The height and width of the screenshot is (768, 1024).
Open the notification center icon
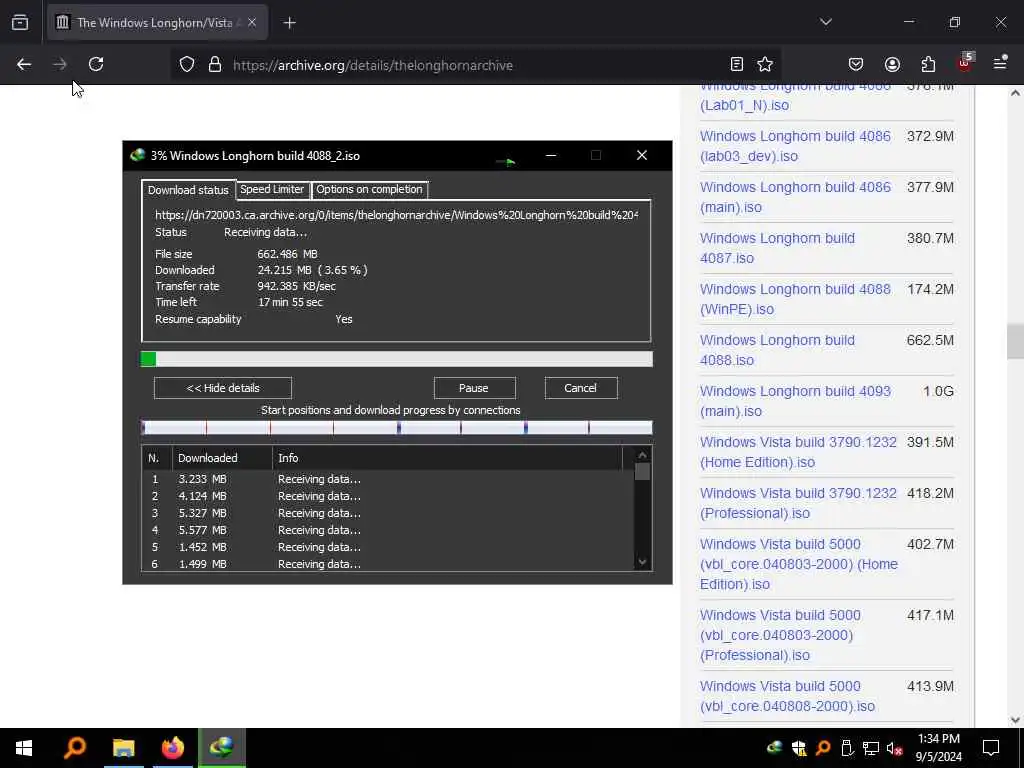(x=991, y=748)
